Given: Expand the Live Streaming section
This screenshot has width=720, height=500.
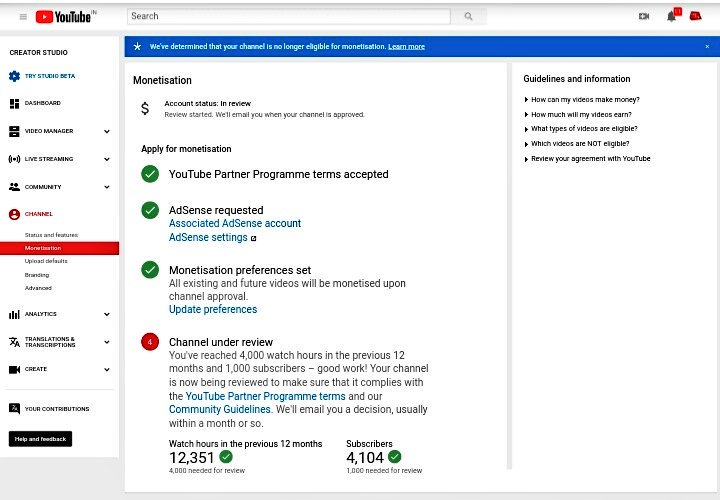Looking at the screenshot, I should pos(107,159).
